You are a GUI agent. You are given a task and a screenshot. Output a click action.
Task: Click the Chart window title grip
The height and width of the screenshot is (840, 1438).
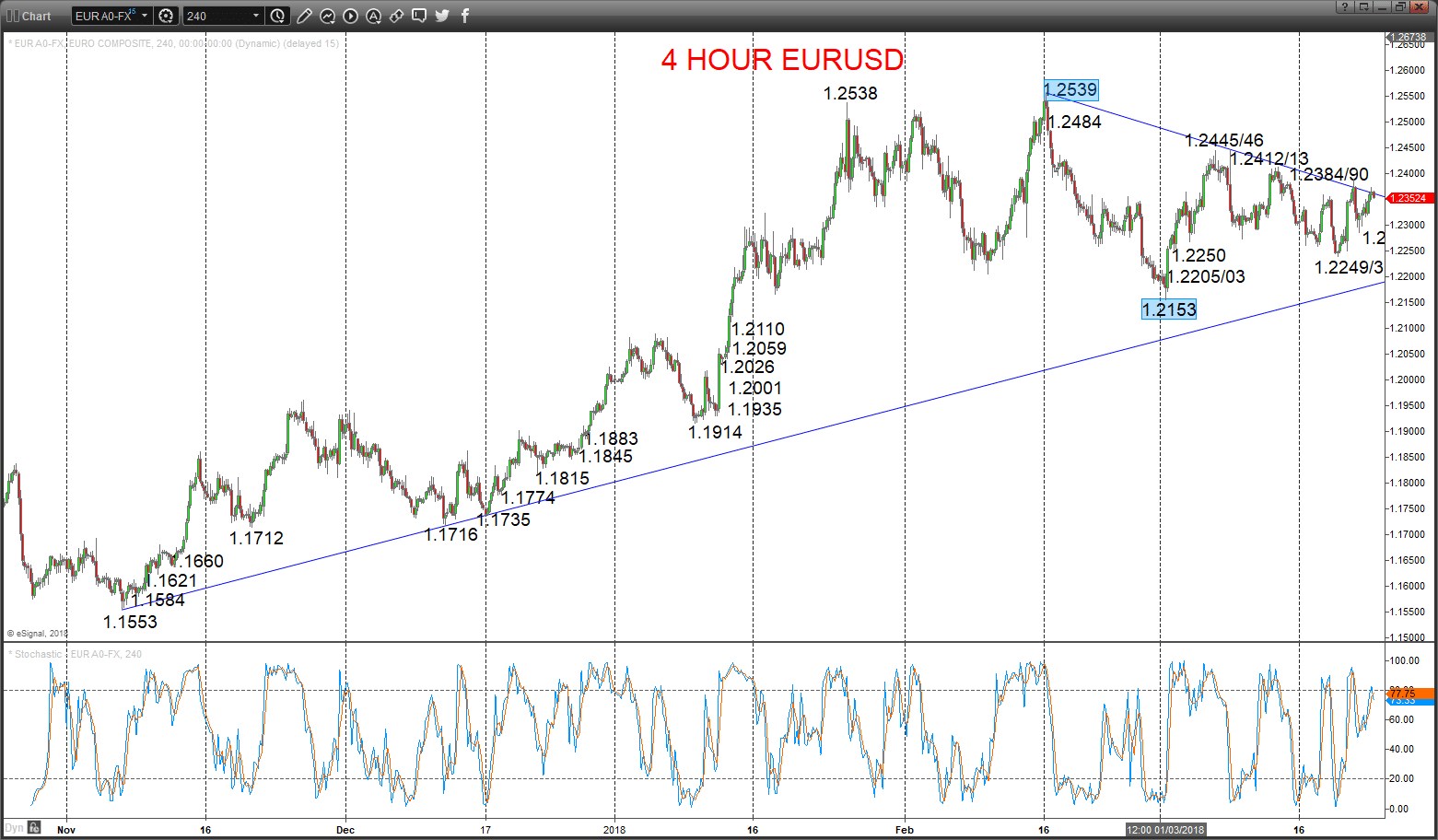[x=12, y=16]
